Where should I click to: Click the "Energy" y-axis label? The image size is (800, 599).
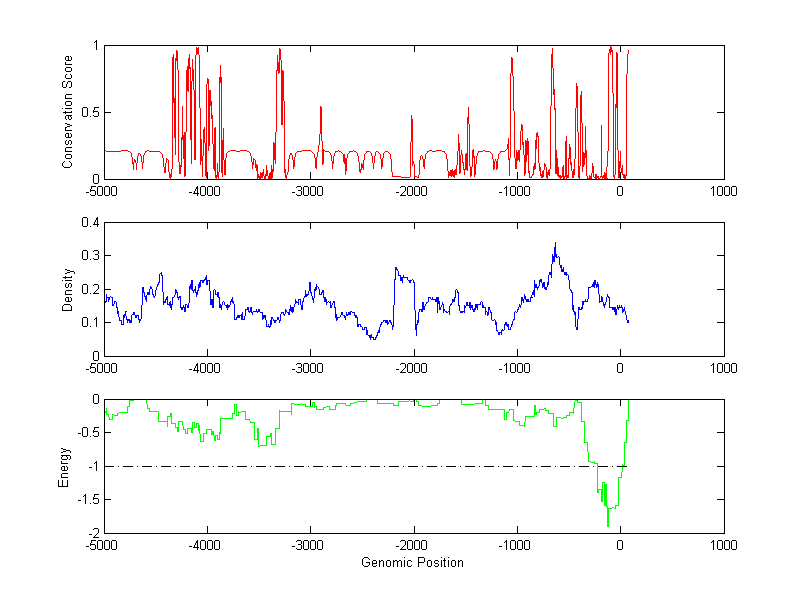coord(65,466)
